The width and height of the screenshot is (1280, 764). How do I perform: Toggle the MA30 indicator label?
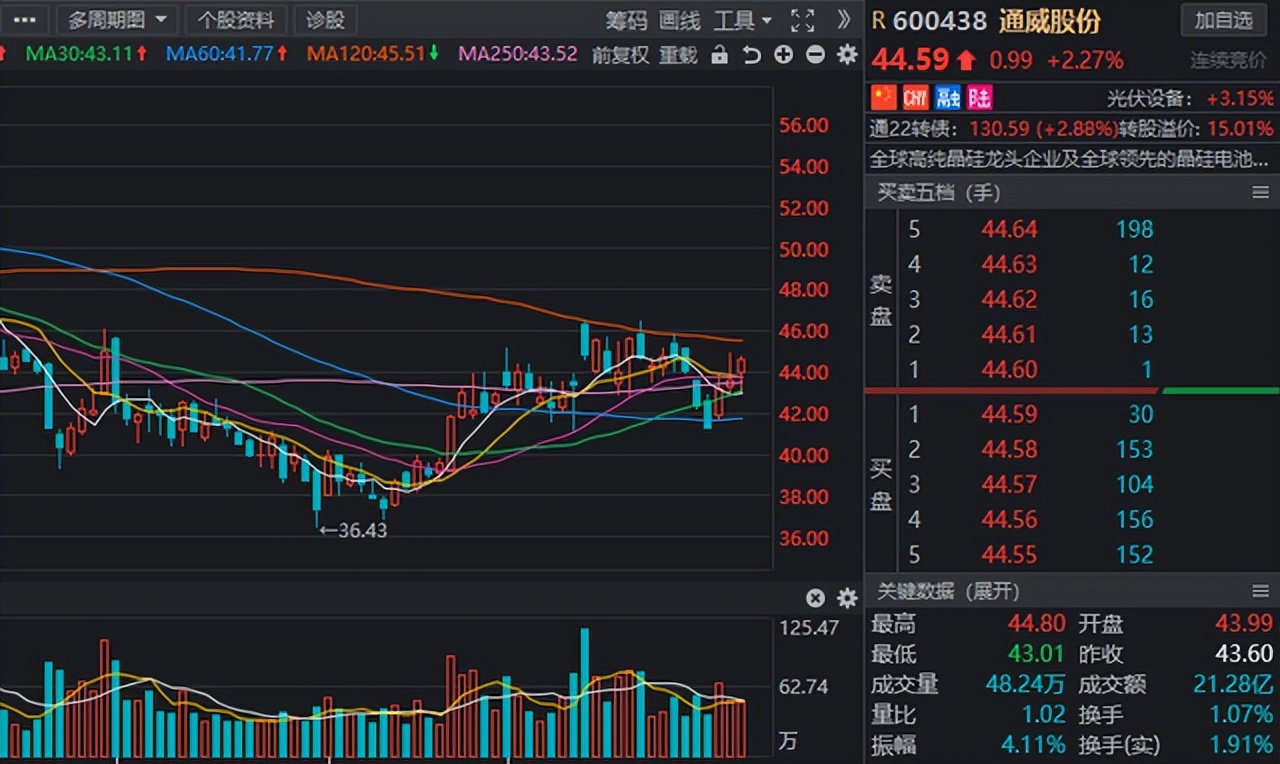point(87,54)
